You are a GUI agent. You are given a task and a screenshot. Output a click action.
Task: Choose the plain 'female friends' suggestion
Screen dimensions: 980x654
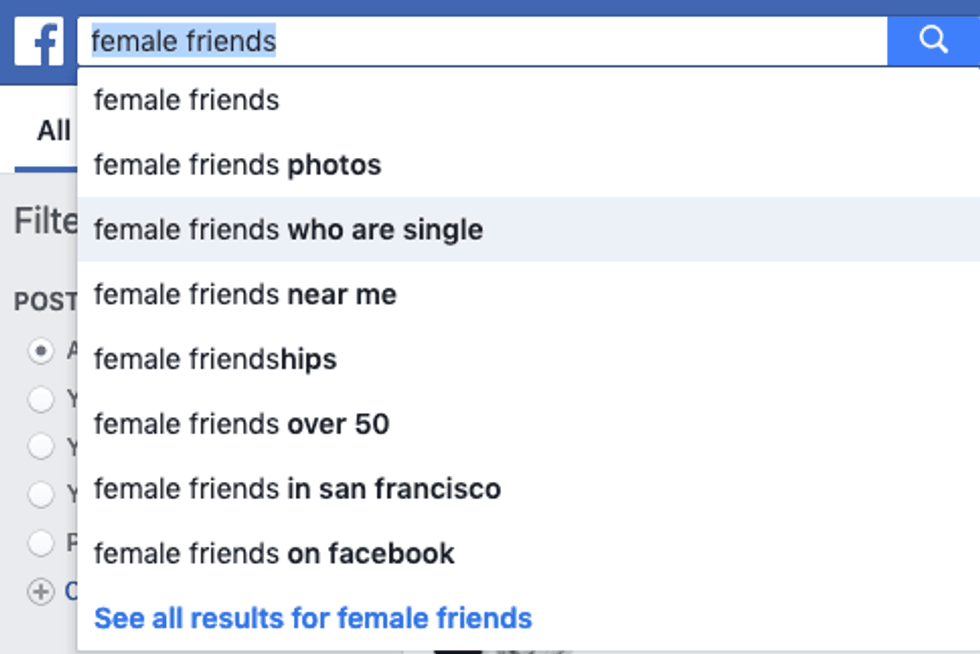187,100
